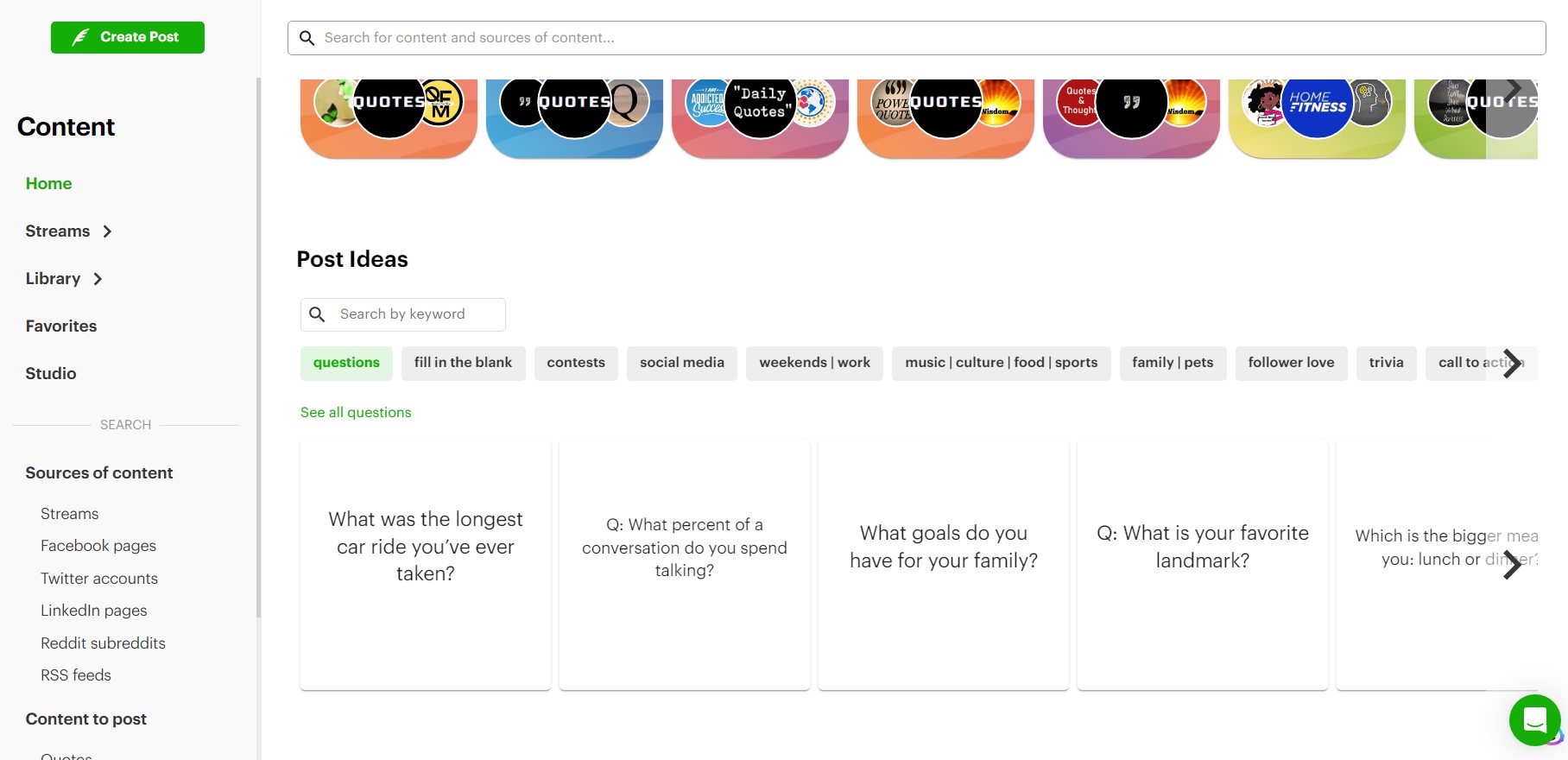Open the Daily Quotes stream card
1568x760 pixels.
pyautogui.click(x=760, y=117)
